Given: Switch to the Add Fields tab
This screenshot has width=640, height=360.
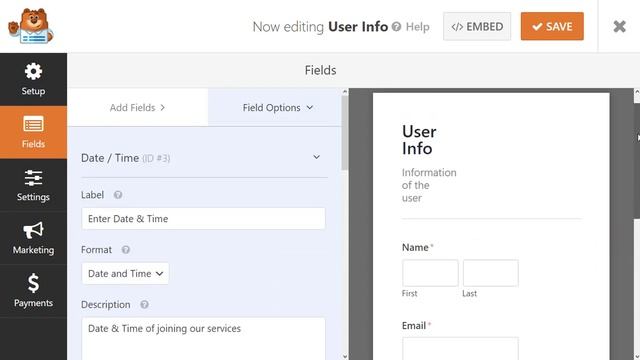Looking at the screenshot, I should point(138,108).
